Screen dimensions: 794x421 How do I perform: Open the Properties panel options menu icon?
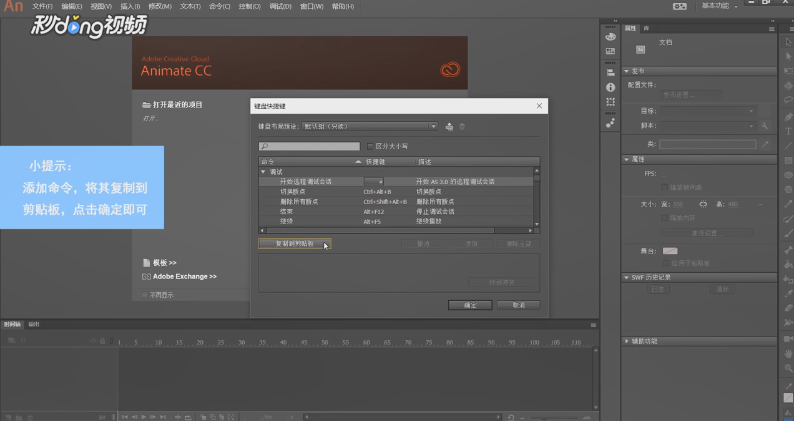tap(771, 29)
